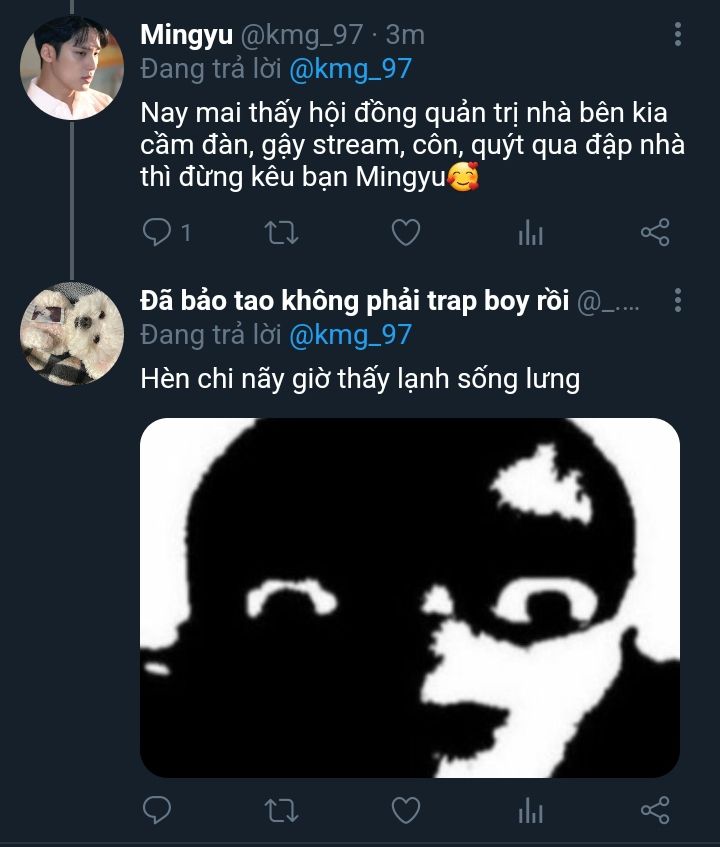Open the Mingyu display name
This screenshot has width=720, height=847.
[184, 34]
